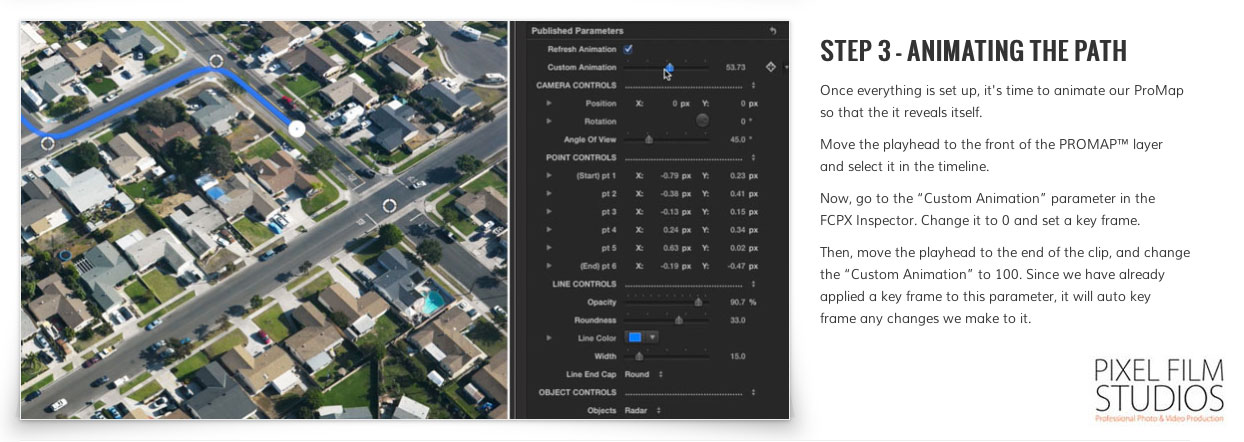Click the blue Line Color swatch
This screenshot has height=442, width=1244.
634,338
